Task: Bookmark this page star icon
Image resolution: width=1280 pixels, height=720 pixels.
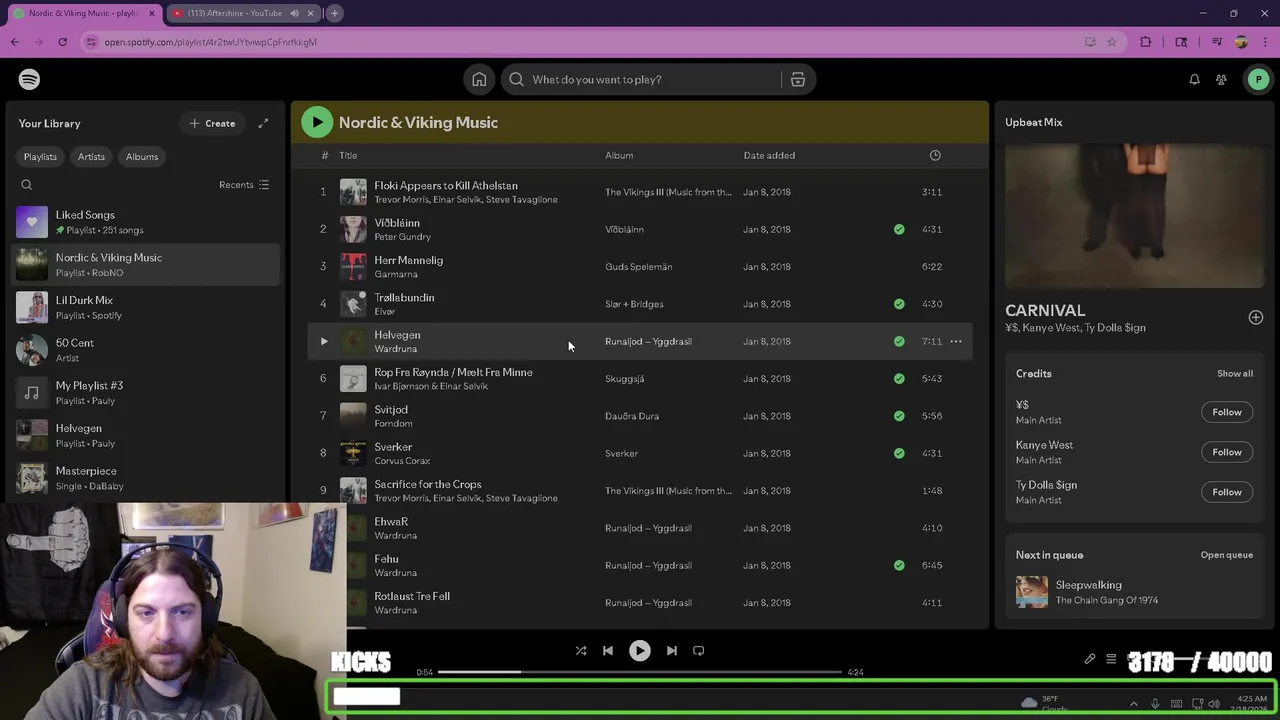Action: 1111,42
